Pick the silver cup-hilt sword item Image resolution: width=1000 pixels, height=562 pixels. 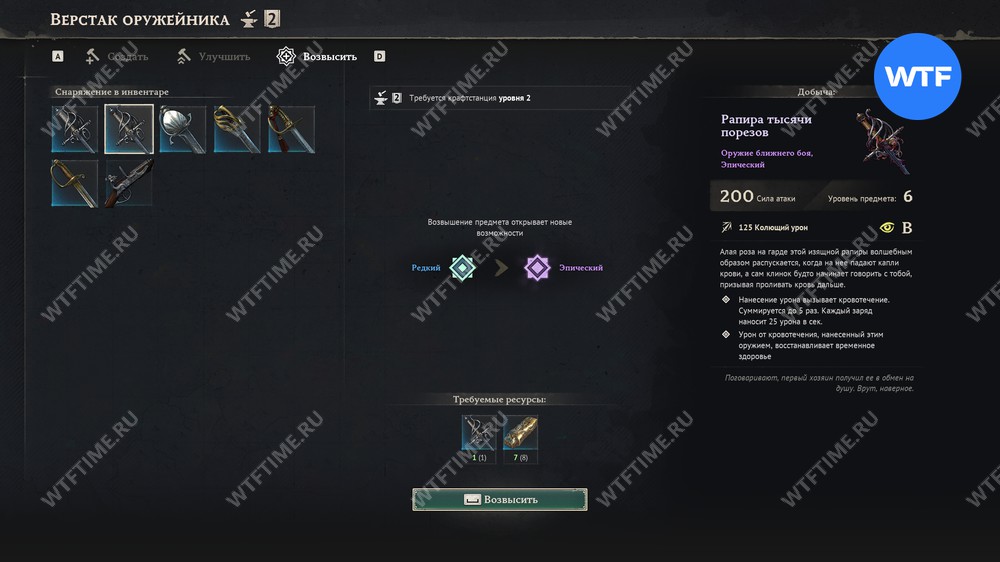pyautogui.click(x=183, y=129)
